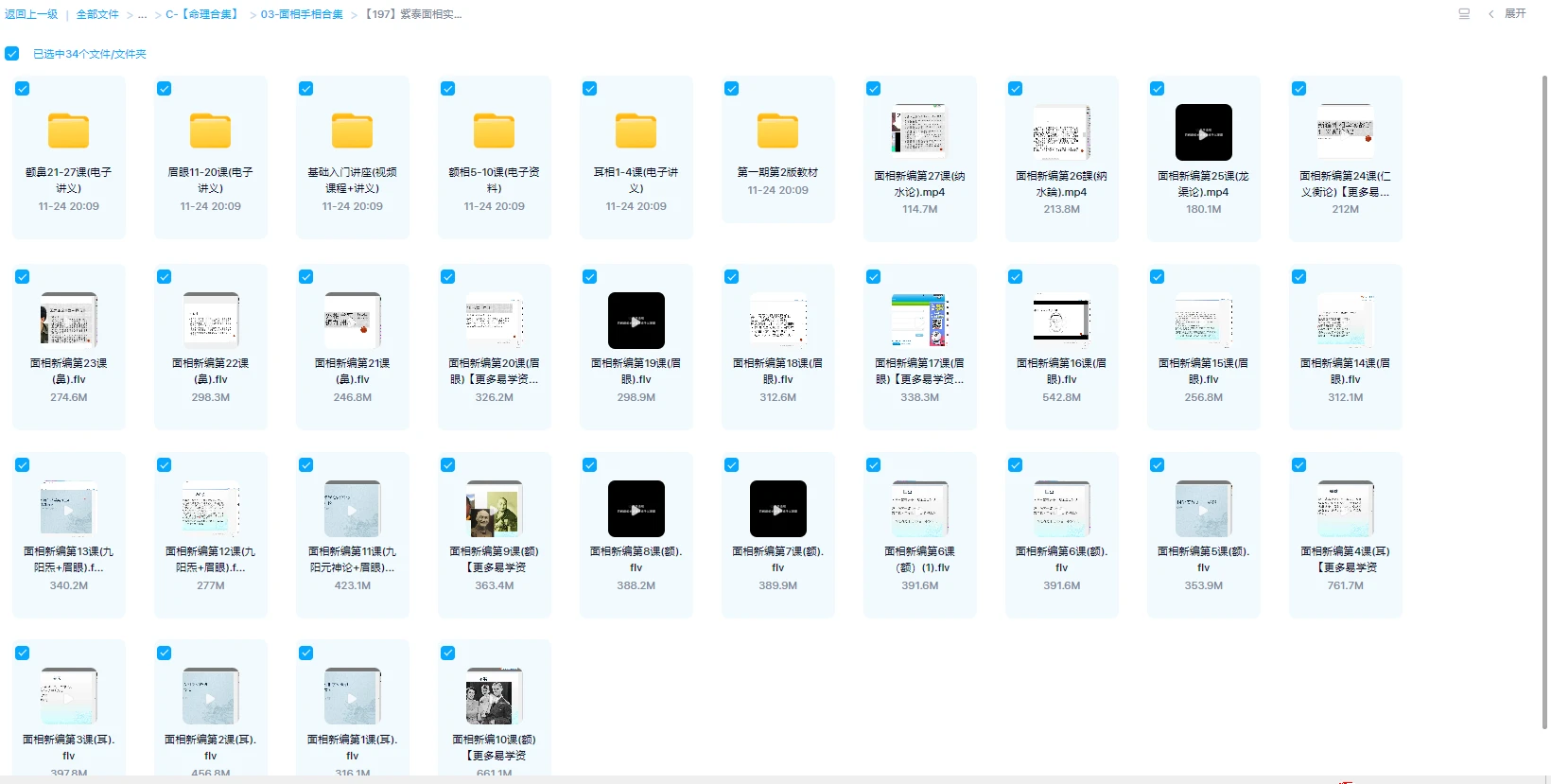The width and height of the screenshot is (1551, 784).
Task: Expand the collapsed breadcrumb ellipsis
Action: (x=142, y=15)
